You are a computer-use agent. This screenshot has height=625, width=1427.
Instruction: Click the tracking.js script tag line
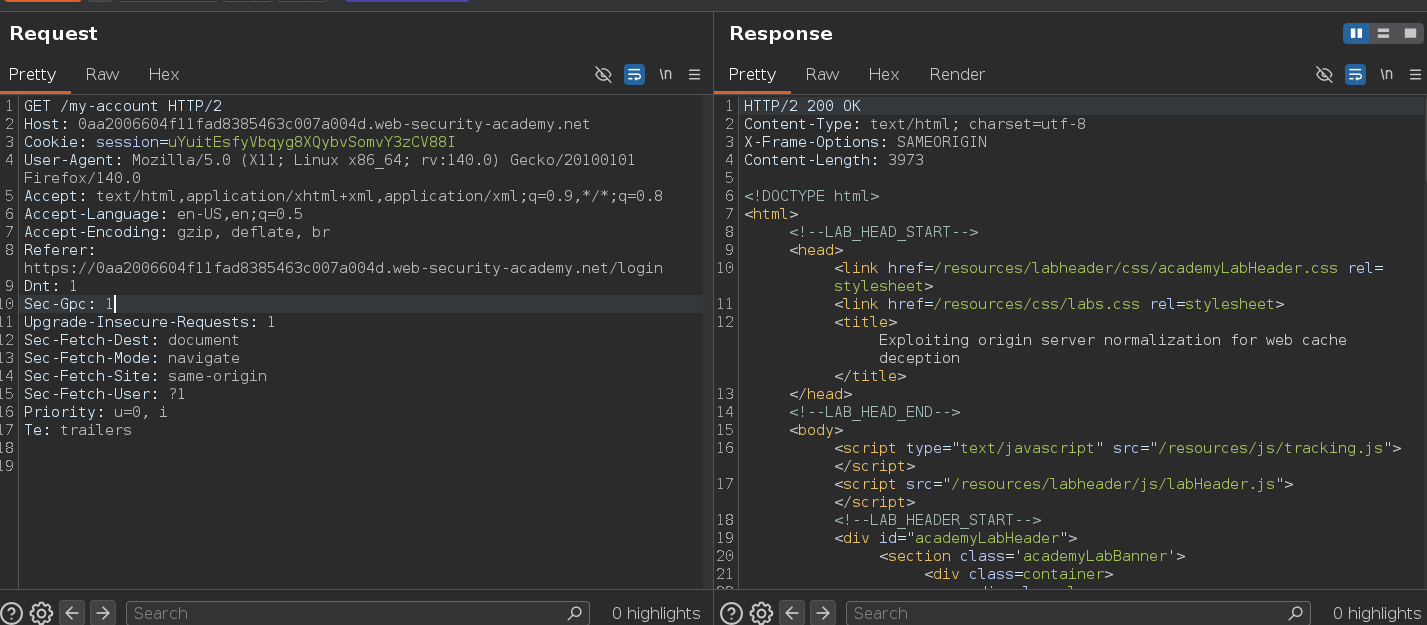tap(1118, 448)
